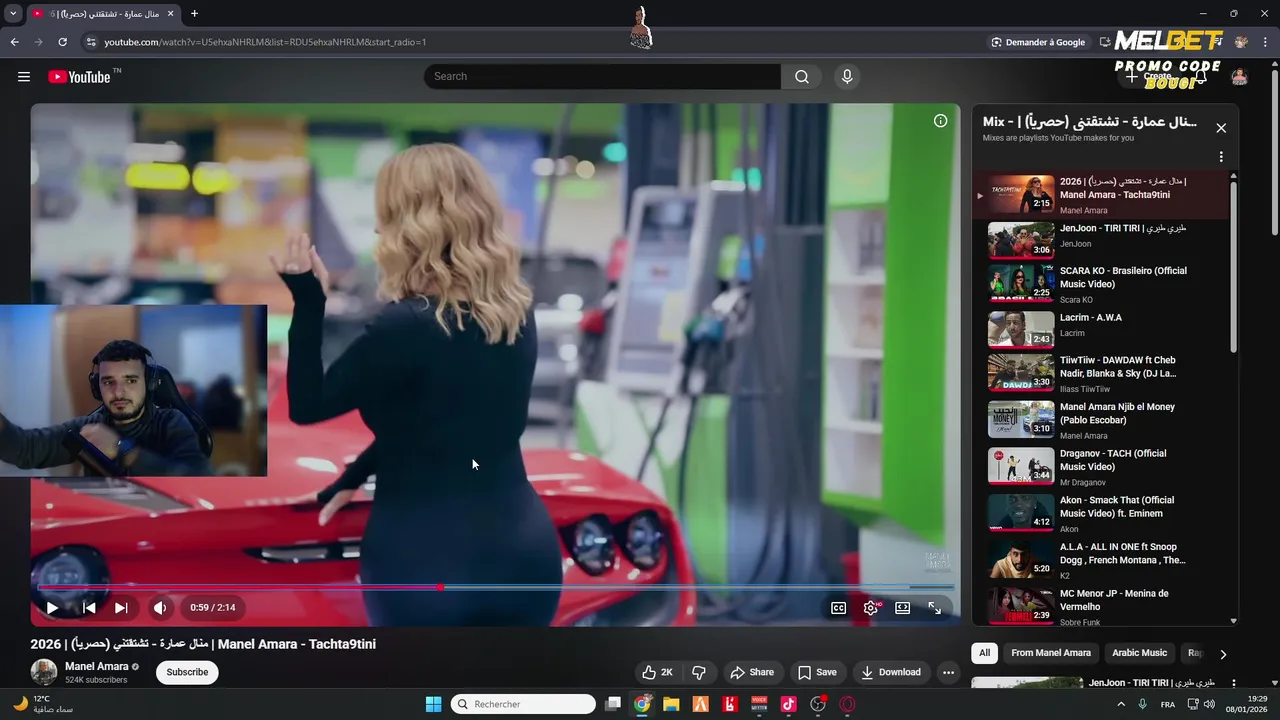The width and height of the screenshot is (1280, 720).
Task: Open Task View from the taskbar
Action: tap(613, 704)
